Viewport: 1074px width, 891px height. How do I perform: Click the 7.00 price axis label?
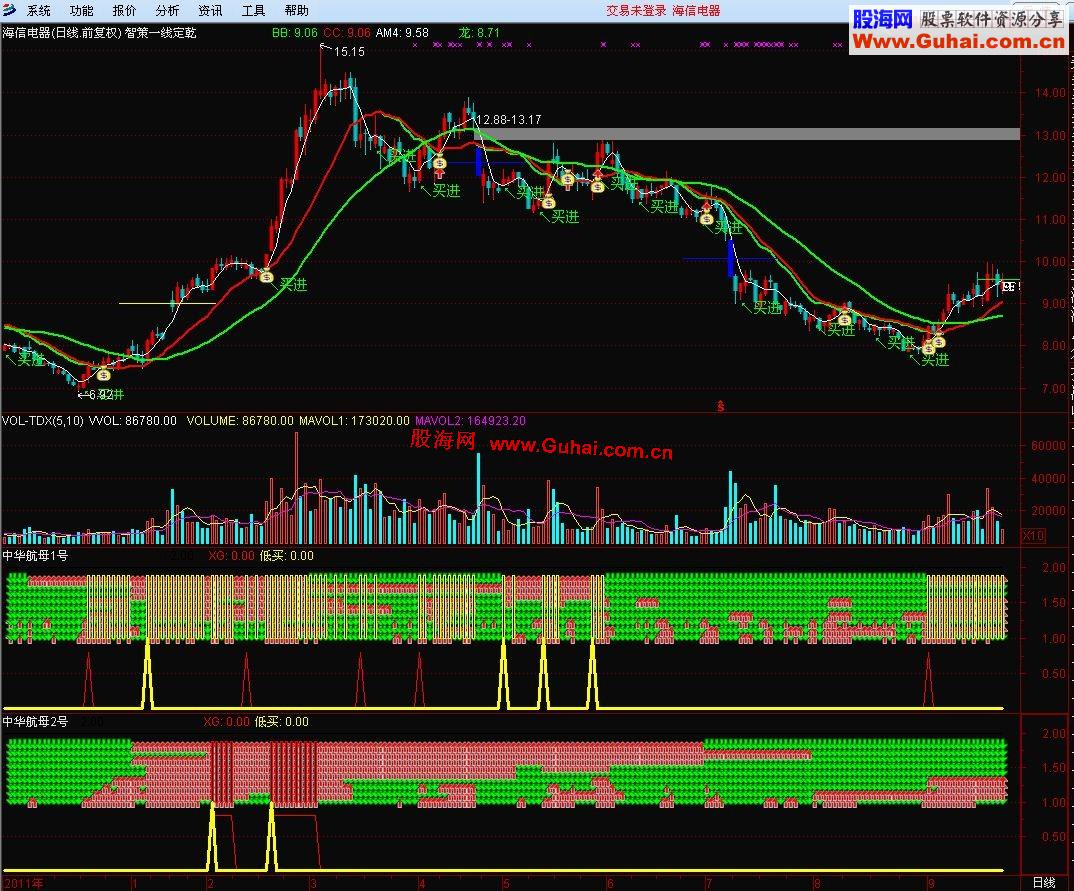tap(1053, 388)
